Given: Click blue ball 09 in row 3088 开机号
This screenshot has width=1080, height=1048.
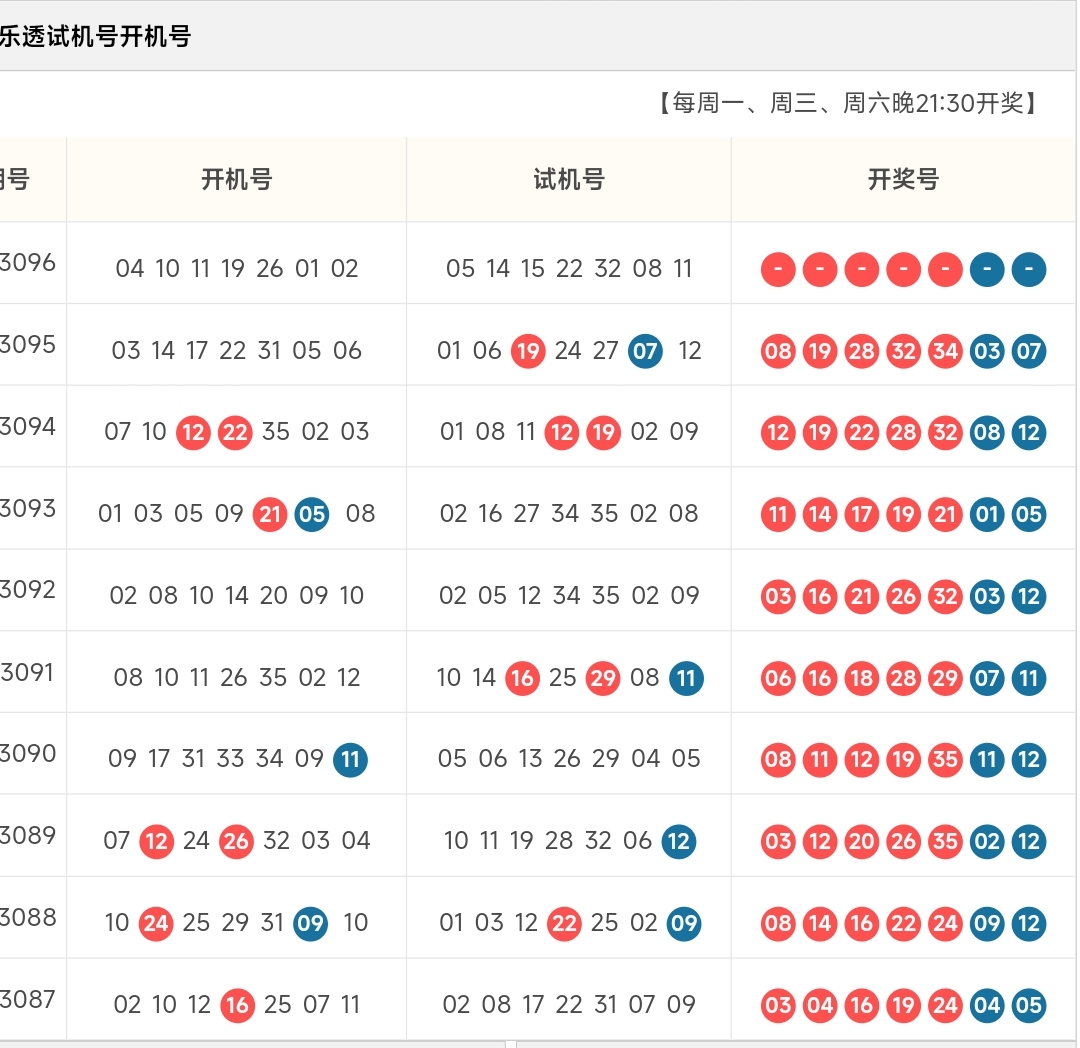Looking at the screenshot, I should [x=311, y=923].
